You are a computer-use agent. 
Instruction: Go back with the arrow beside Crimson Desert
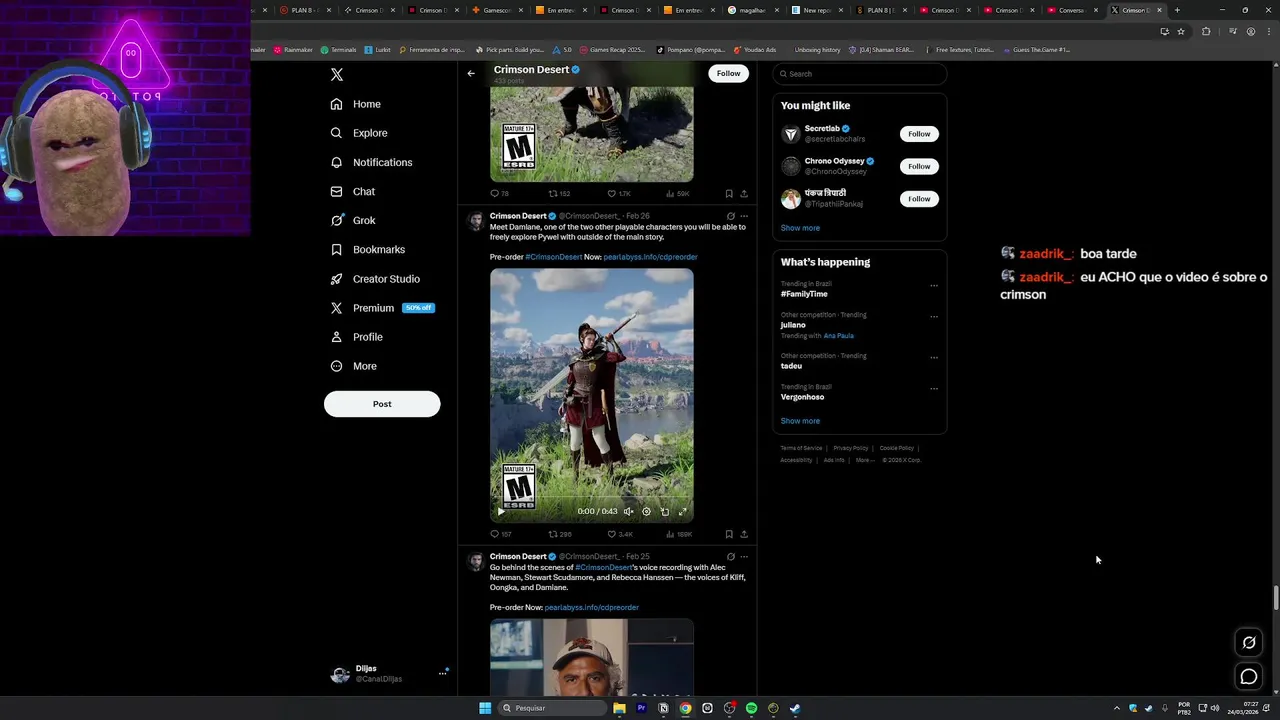(471, 73)
